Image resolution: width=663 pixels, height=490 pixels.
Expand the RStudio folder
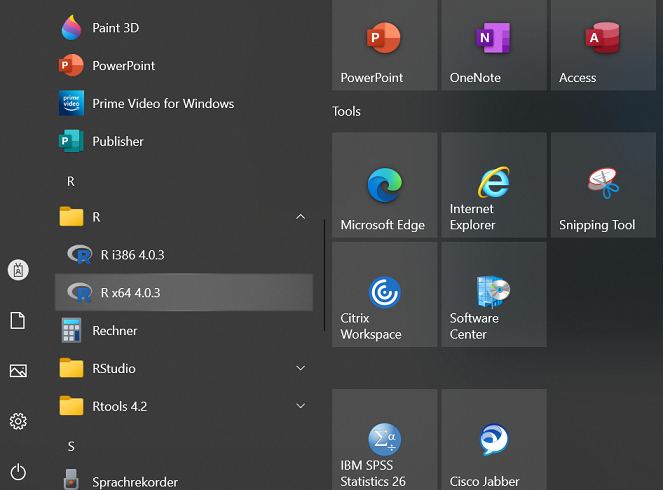tap(300, 369)
